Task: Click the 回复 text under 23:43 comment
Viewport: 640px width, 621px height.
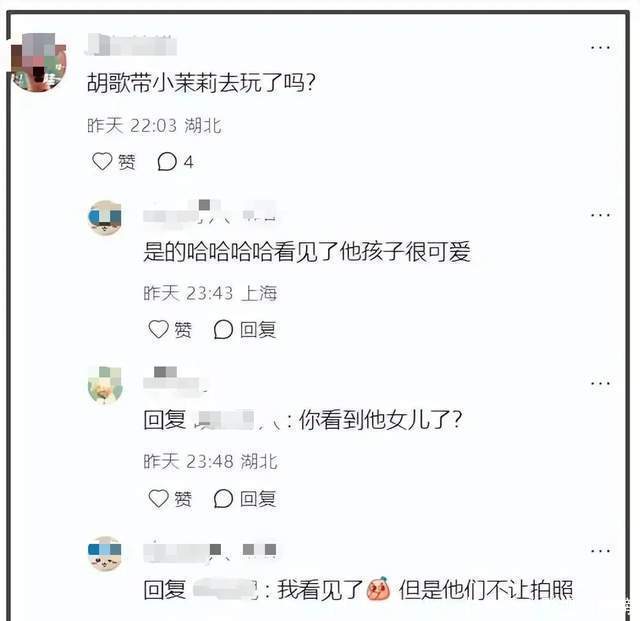Action: click(258, 329)
